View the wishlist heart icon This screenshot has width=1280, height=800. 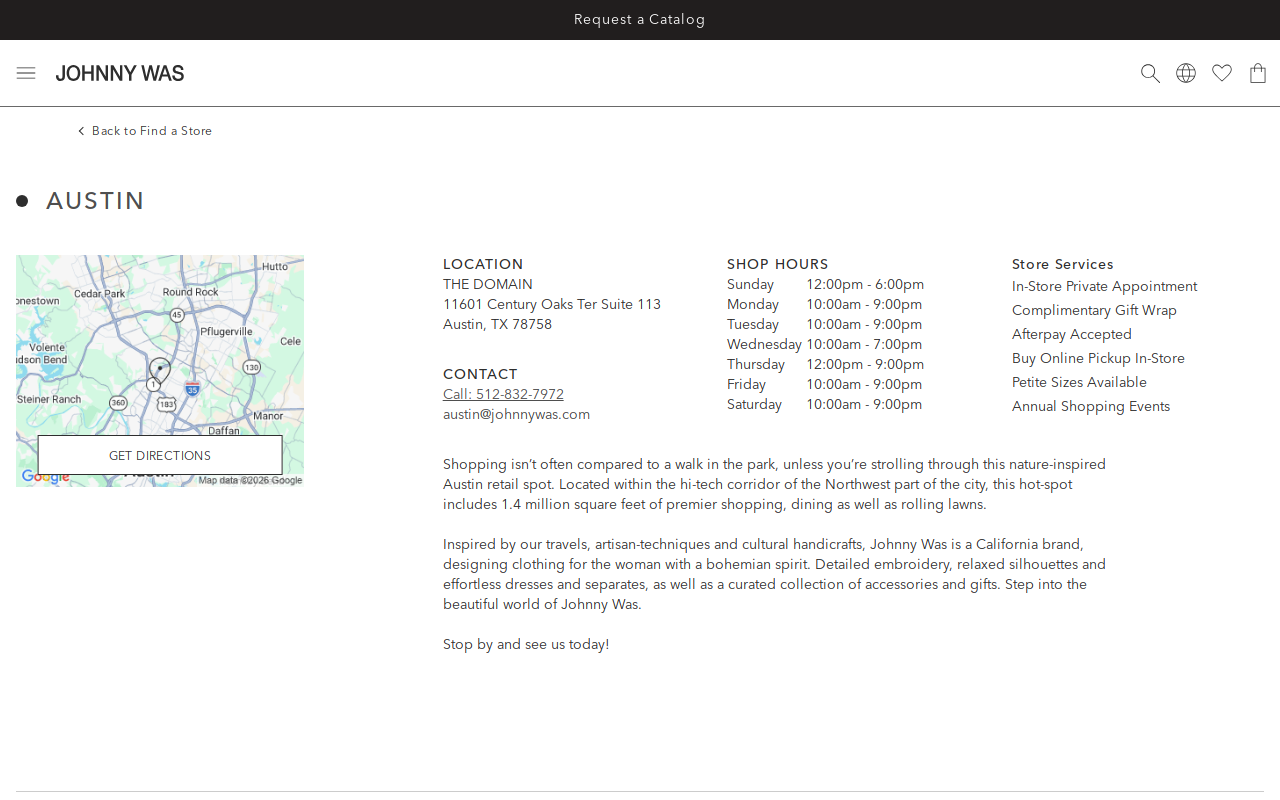[x=1222, y=73]
